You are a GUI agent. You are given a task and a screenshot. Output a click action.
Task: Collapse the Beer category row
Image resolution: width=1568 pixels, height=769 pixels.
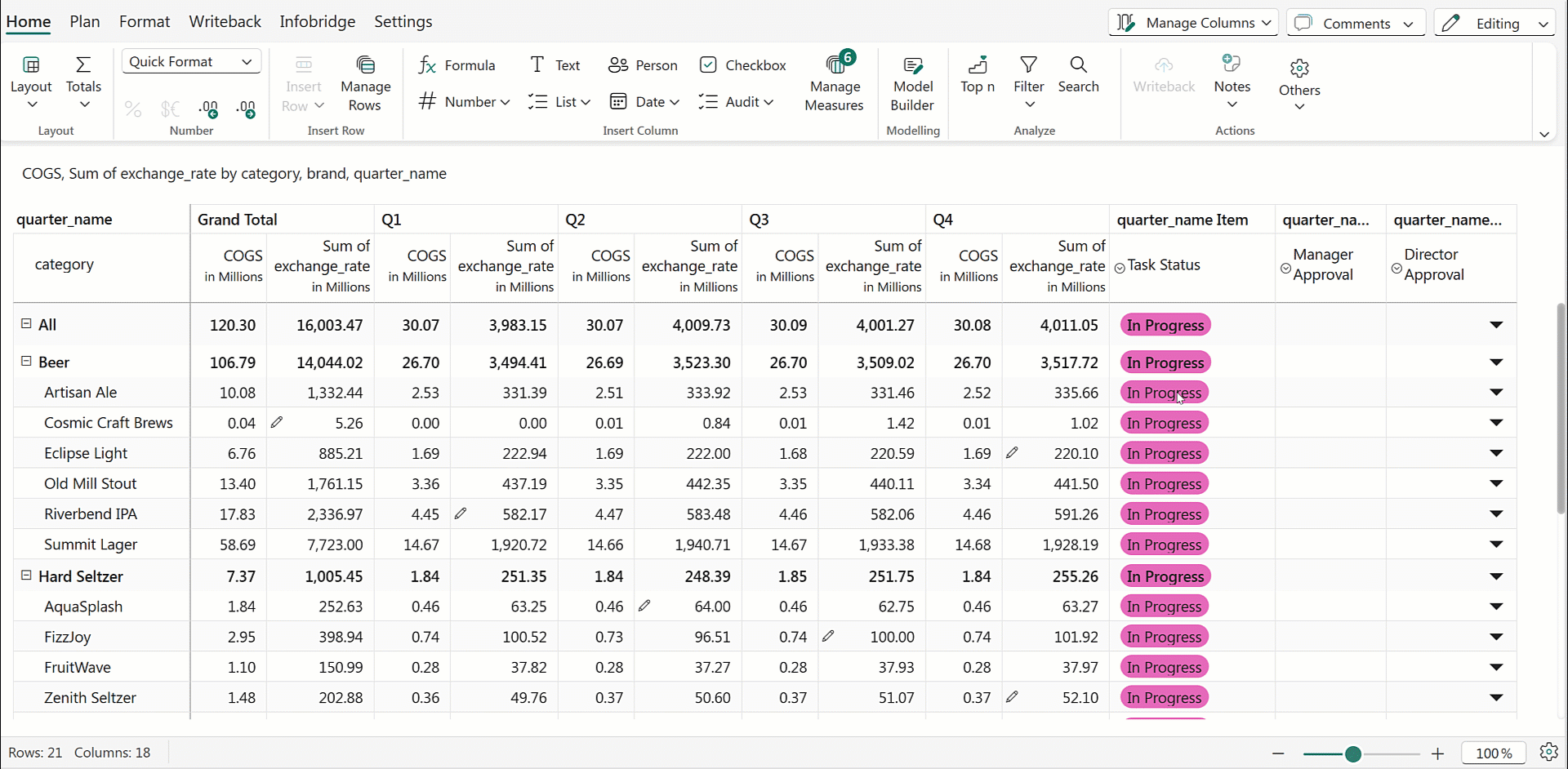[26, 362]
